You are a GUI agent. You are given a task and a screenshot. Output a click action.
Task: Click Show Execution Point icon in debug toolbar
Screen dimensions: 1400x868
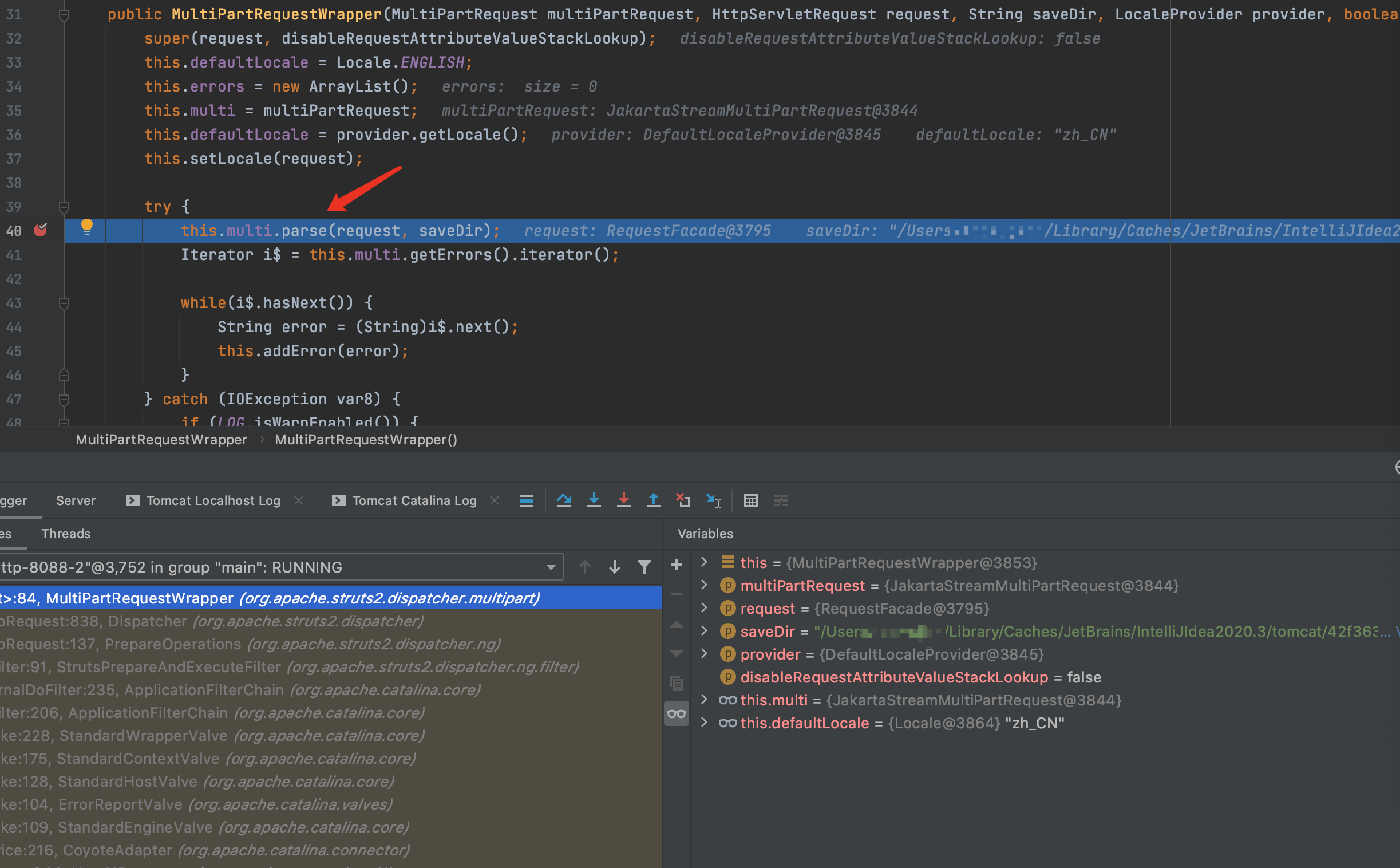(x=526, y=500)
